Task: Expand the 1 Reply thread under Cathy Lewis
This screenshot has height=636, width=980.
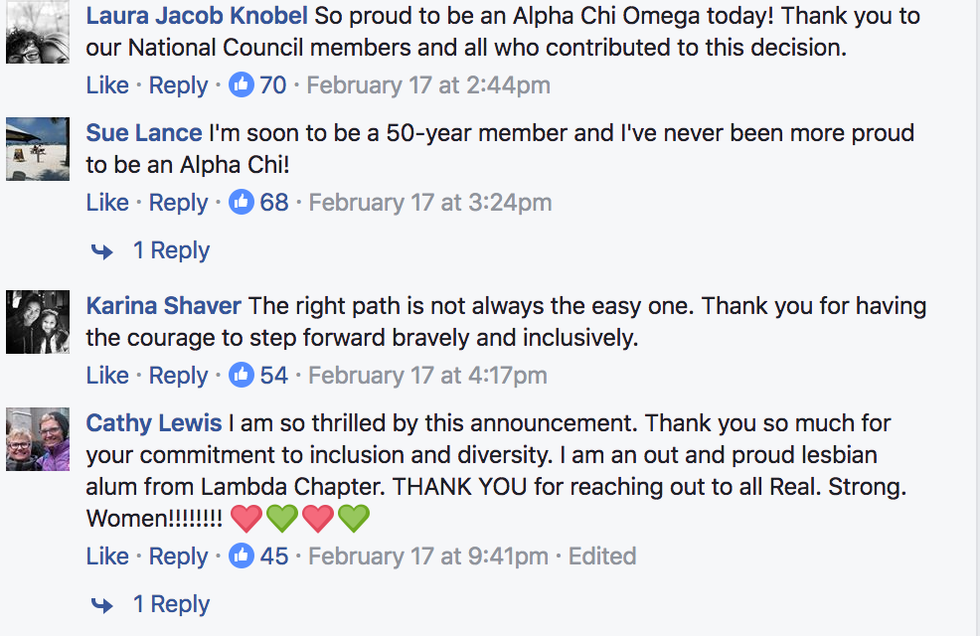Action: (x=171, y=604)
